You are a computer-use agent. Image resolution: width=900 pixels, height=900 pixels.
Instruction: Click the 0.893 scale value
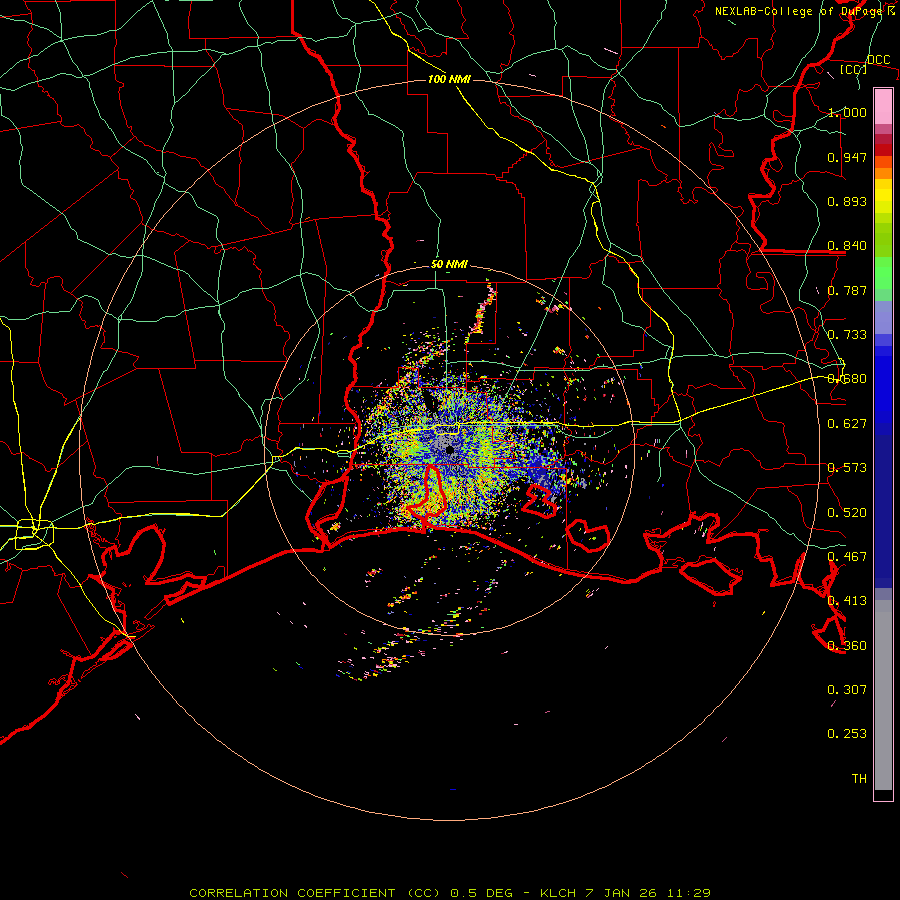(x=847, y=201)
